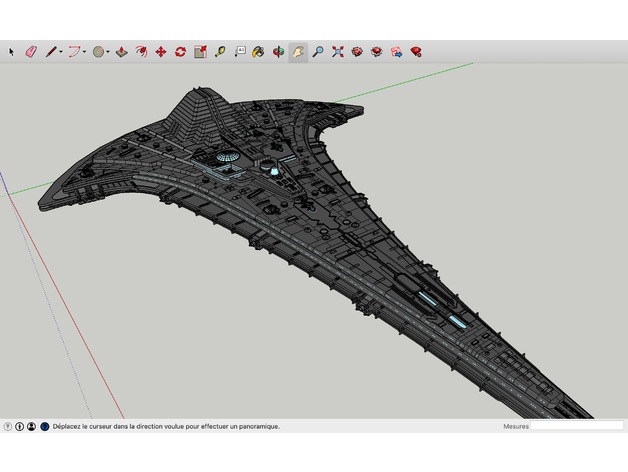Expand the Arc tool dropdown arrow
The height and width of the screenshot is (472, 628).
coord(85,52)
